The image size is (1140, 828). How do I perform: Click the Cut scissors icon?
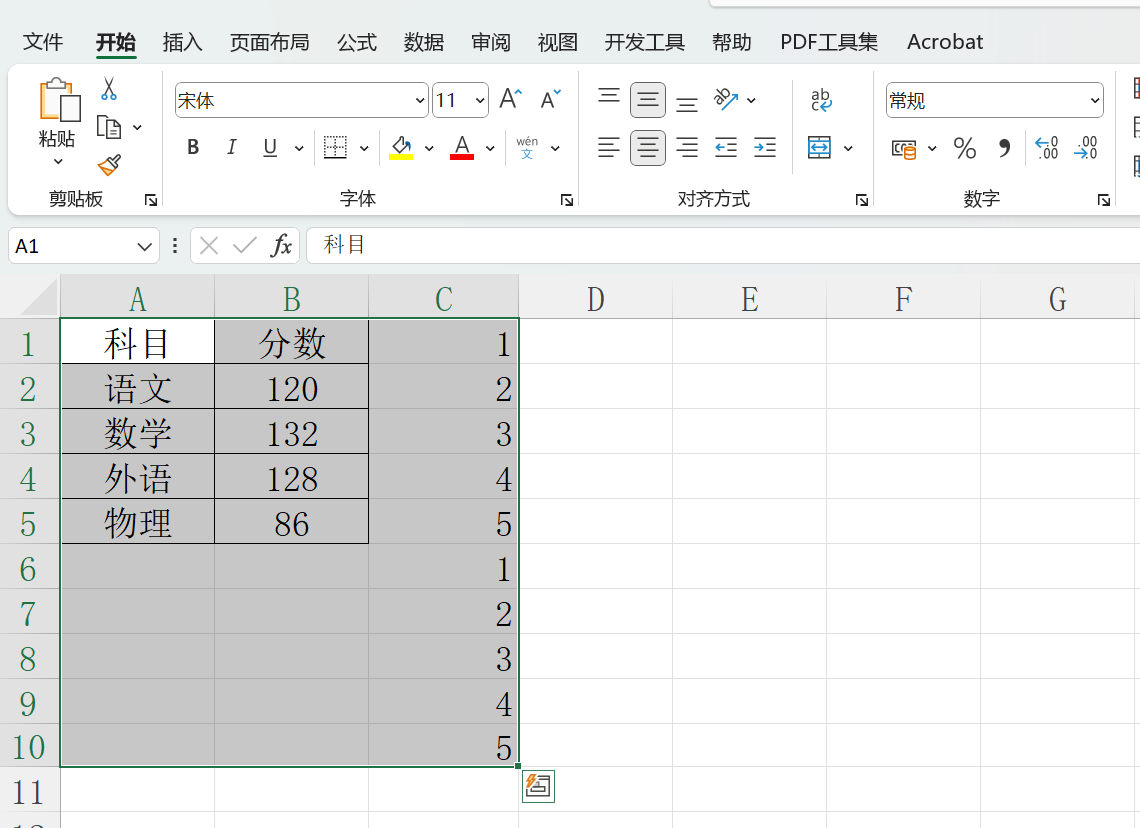tap(109, 89)
